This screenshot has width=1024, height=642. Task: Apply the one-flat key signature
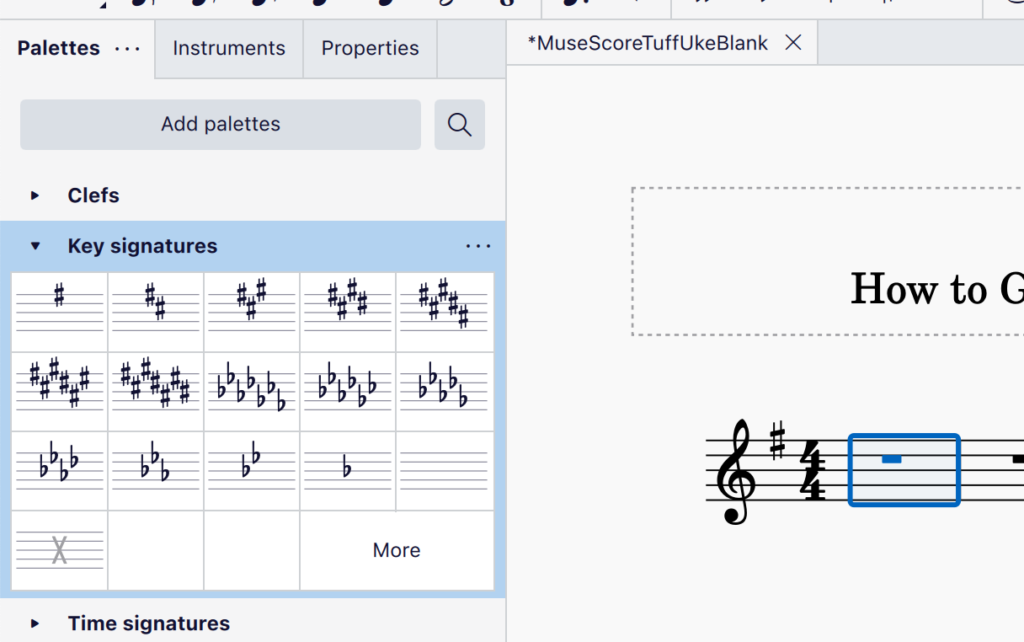[347, 466]
